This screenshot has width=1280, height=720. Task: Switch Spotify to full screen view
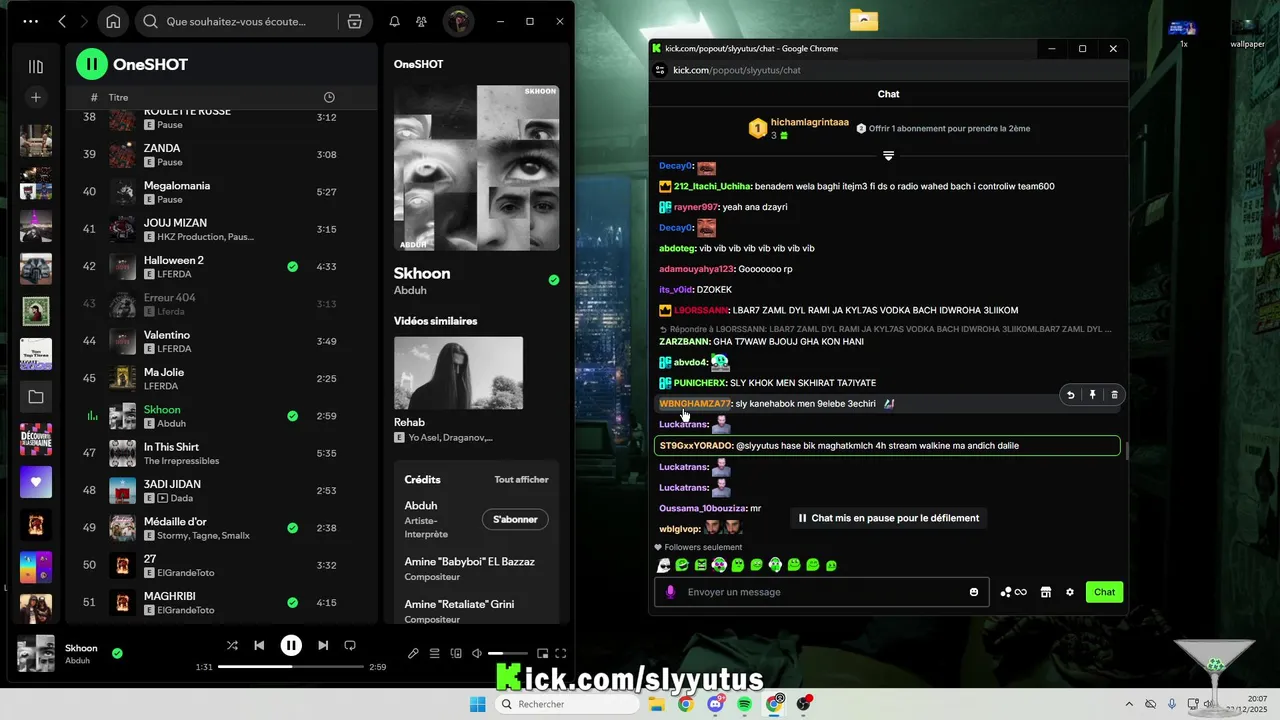(561, 654)
